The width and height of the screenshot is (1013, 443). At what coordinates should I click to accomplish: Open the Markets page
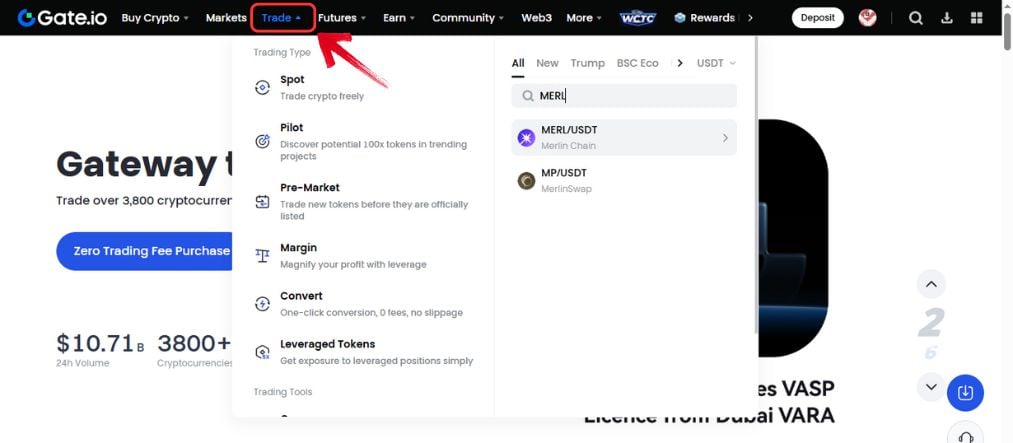coord(226,18)
